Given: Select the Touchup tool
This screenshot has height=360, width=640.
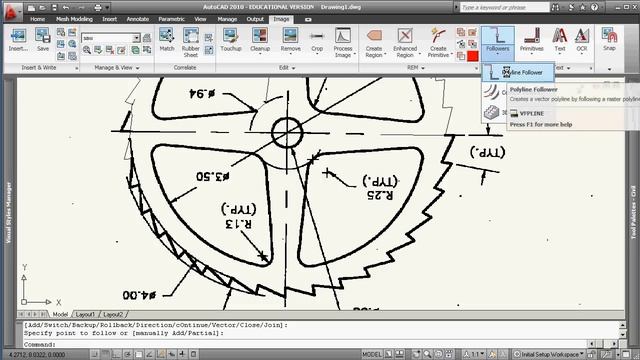Looking at the screenshot, I should (231, 40).
